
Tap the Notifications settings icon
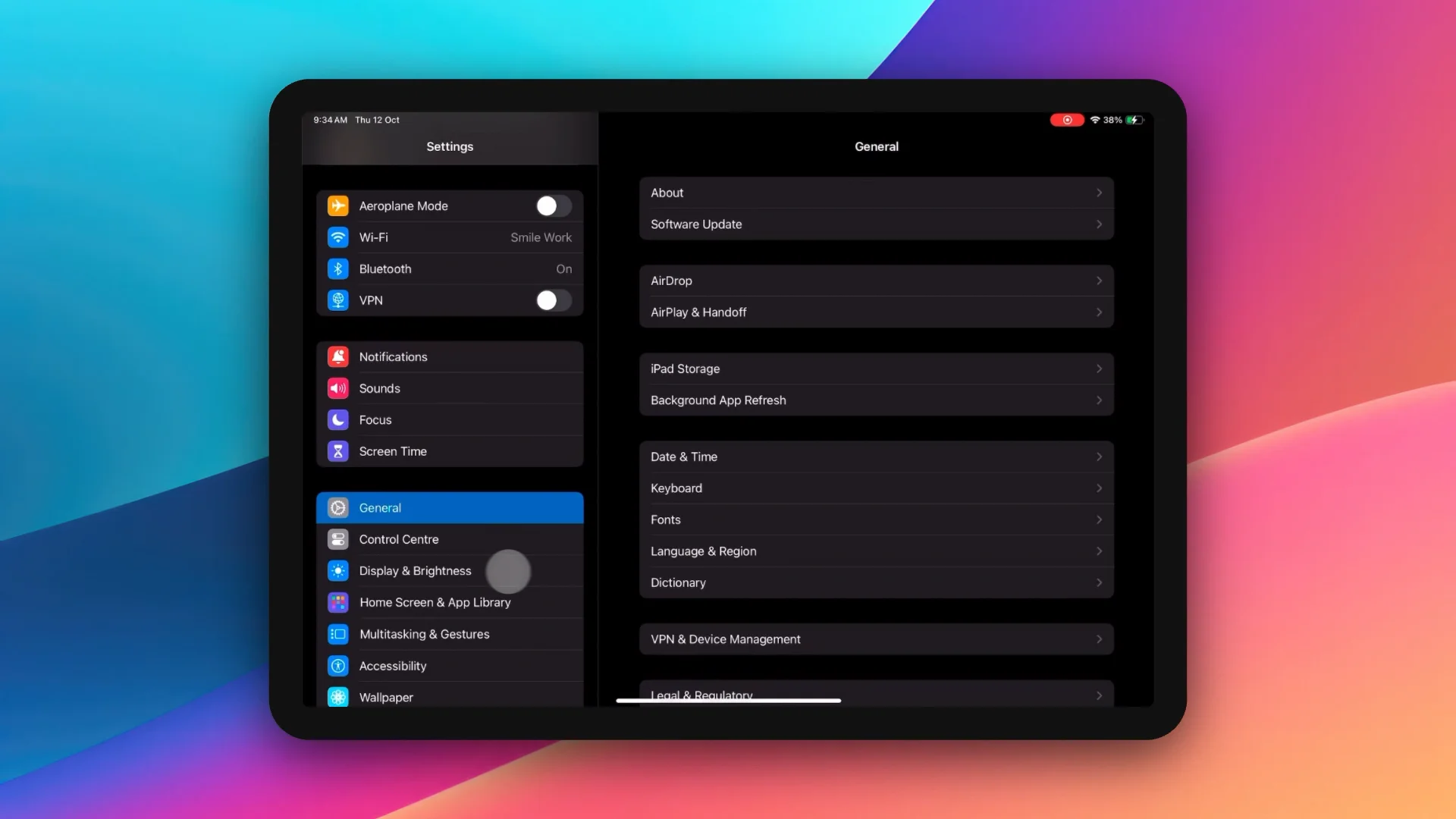tap(338, 356)
